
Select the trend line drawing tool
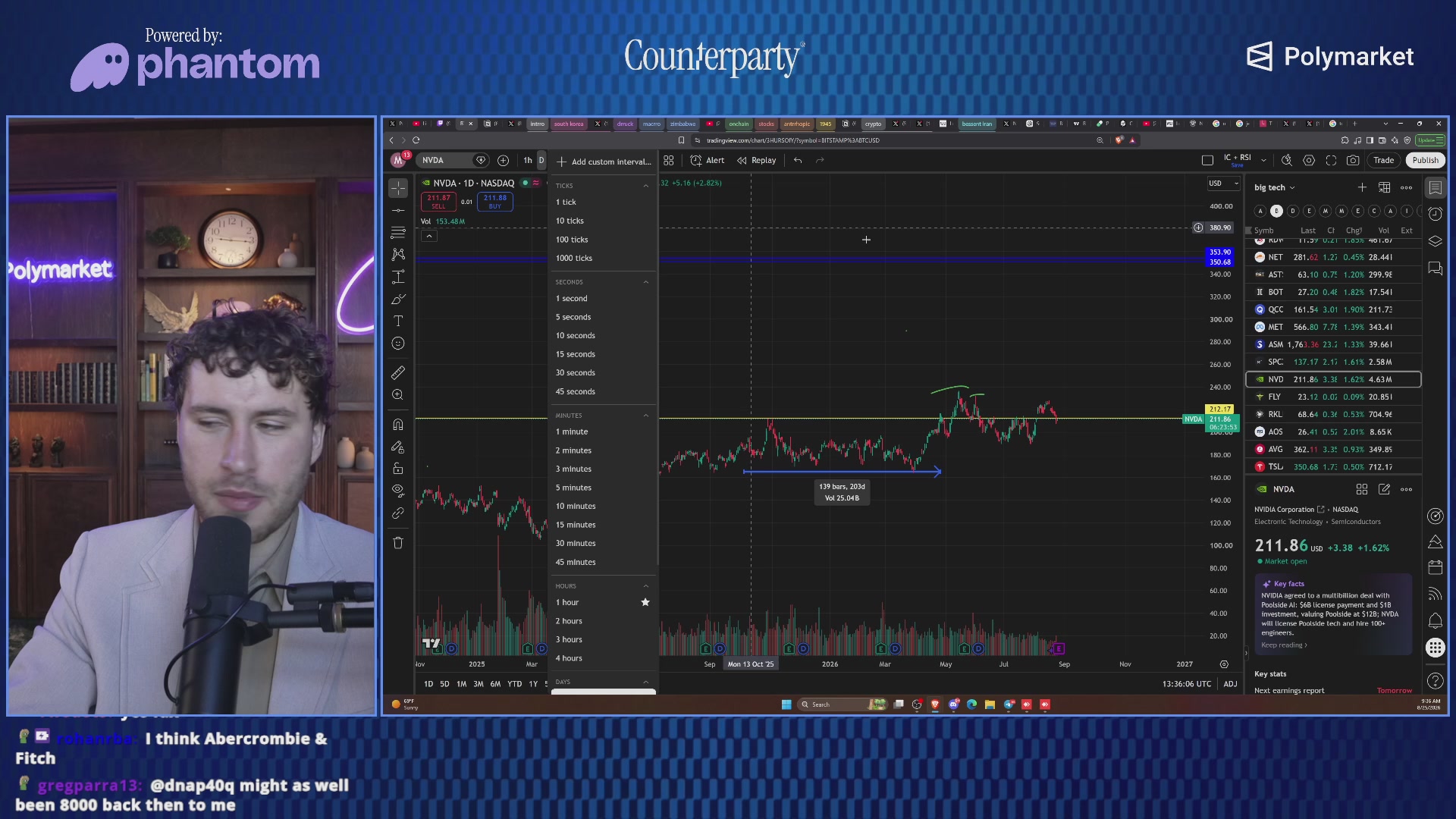pos(398,210)
